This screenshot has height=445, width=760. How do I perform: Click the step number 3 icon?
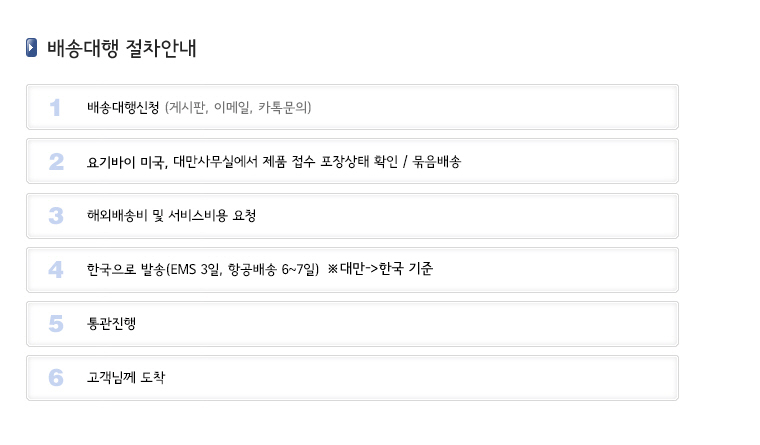(56, 216)
